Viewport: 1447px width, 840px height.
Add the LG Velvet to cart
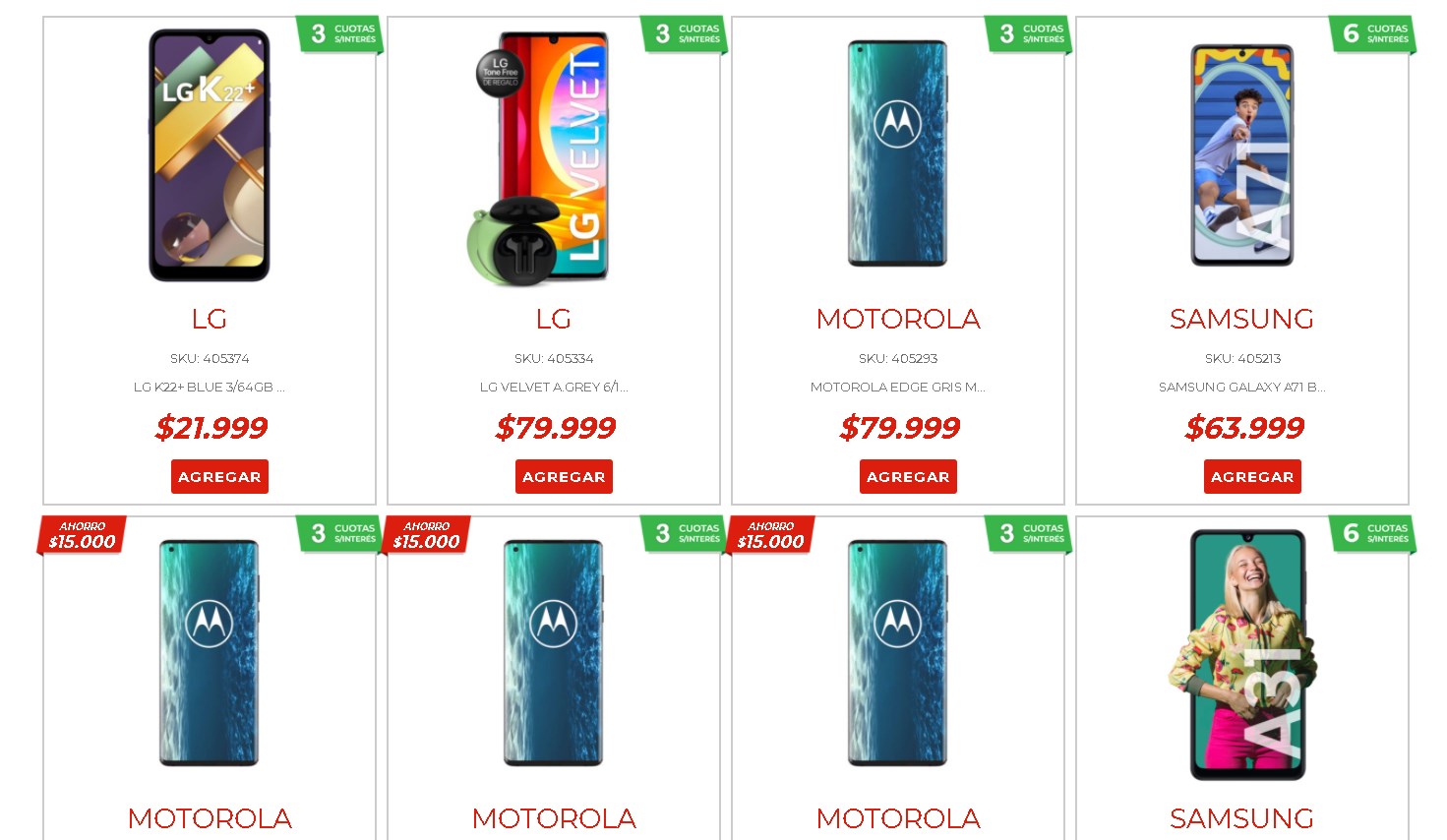564,476
